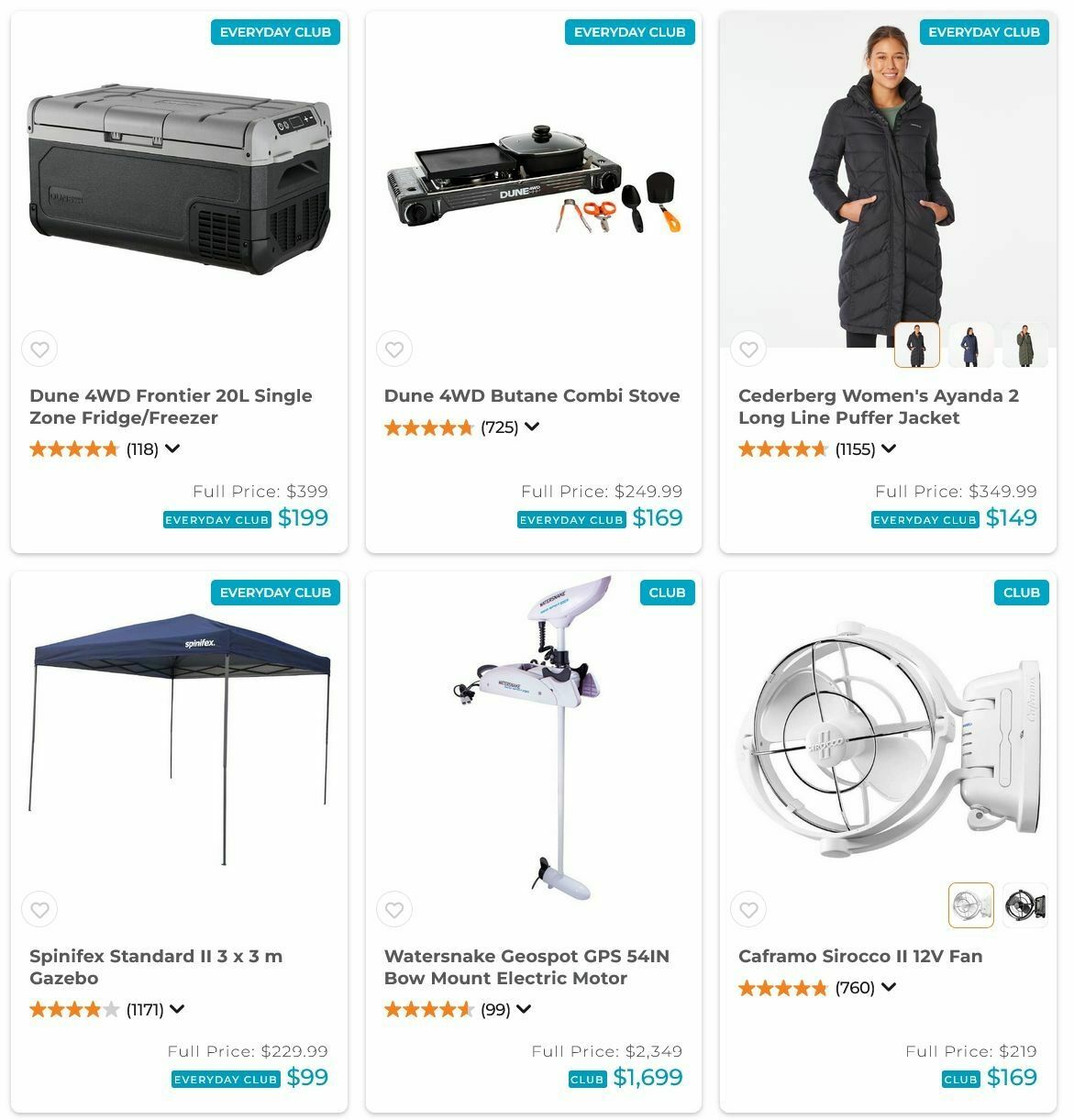The height and width of the screenshot is (1120, 1074).
Task: Open rating dropdown beside (1155) reviews
Action: click(889, 449)
